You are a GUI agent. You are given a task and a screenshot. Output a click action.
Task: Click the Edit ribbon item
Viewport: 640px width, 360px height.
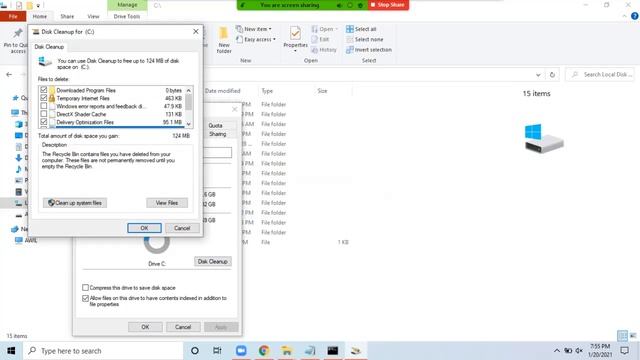pos(320,39)
